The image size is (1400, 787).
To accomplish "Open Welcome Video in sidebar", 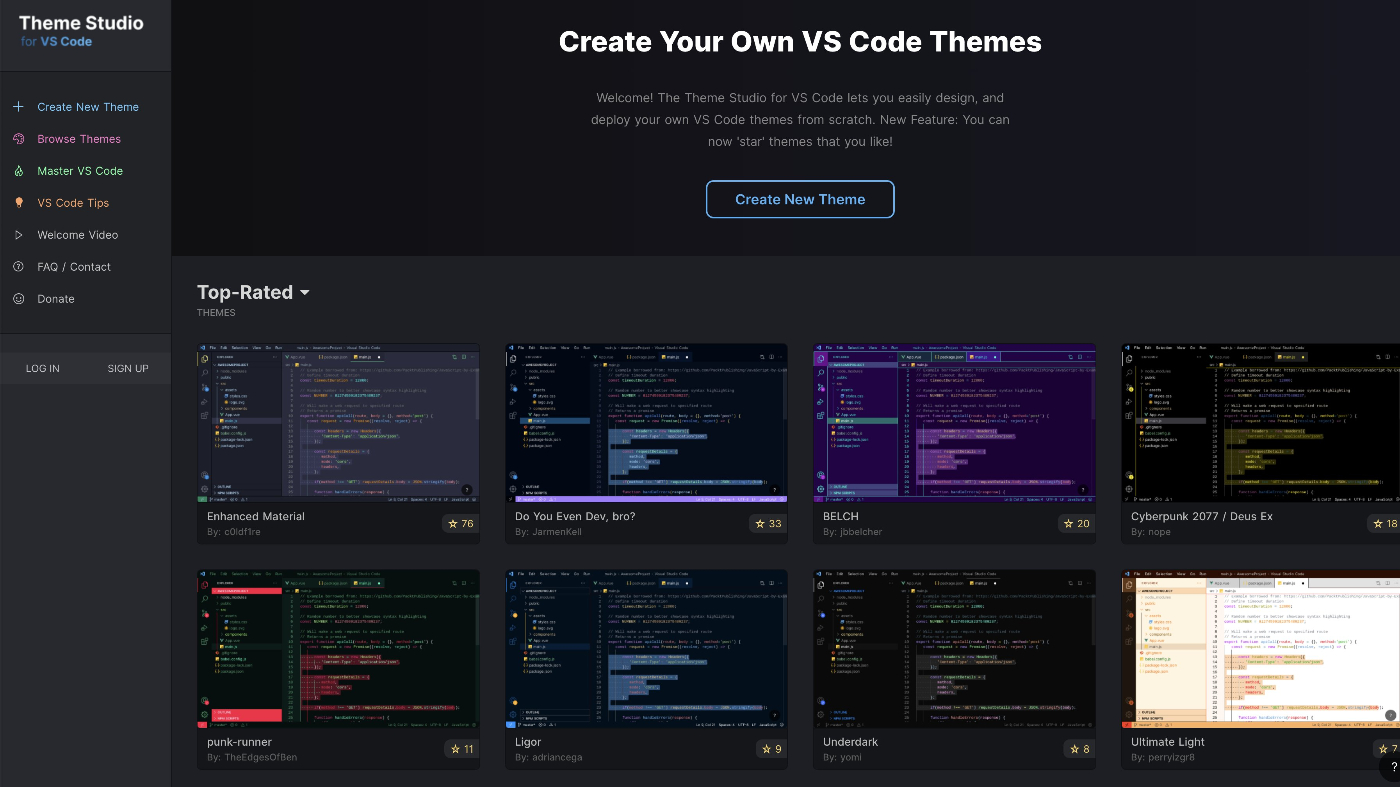I will tap(78, 235).
